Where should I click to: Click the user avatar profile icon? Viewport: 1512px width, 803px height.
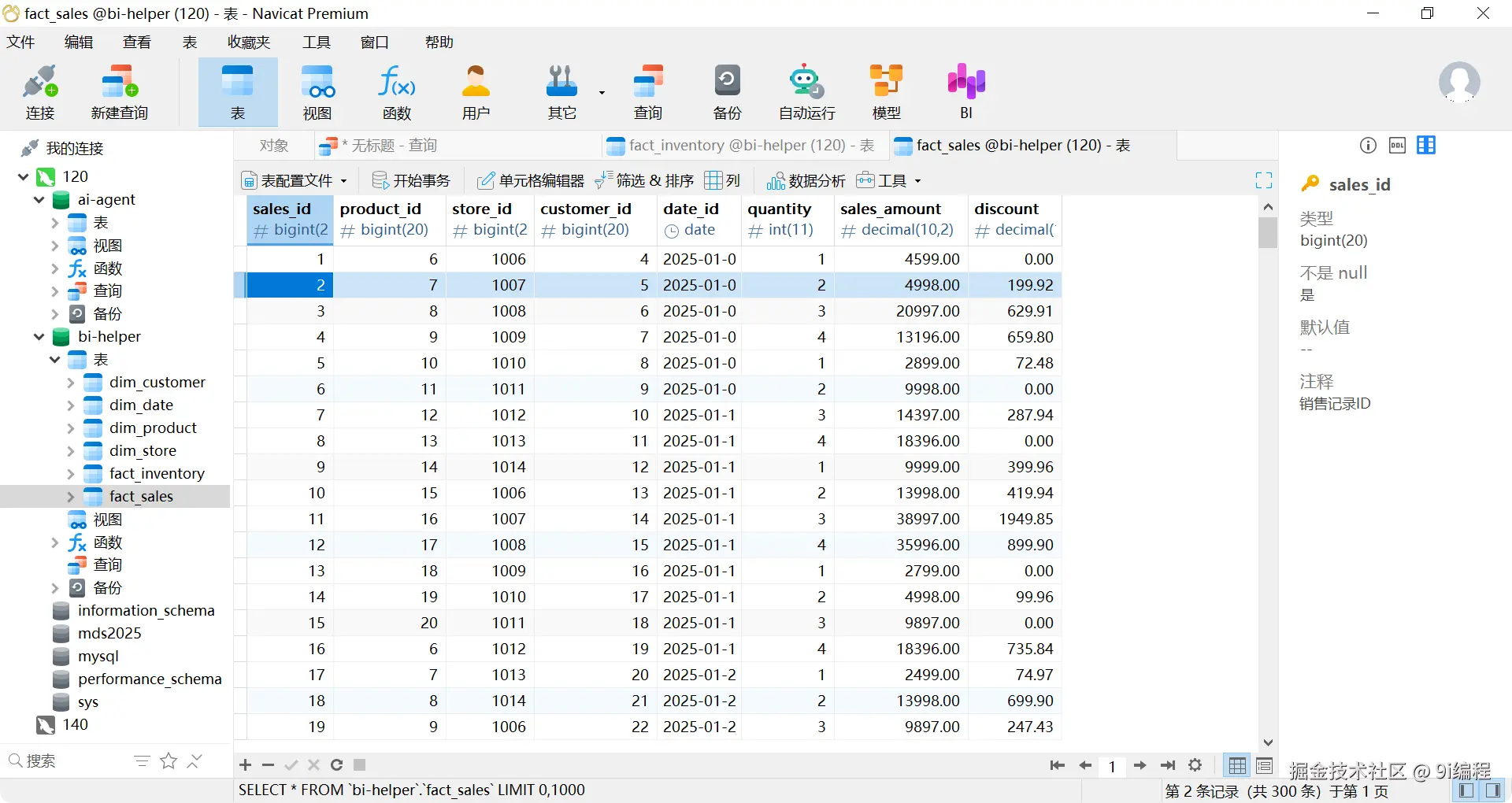[1459, 83]
